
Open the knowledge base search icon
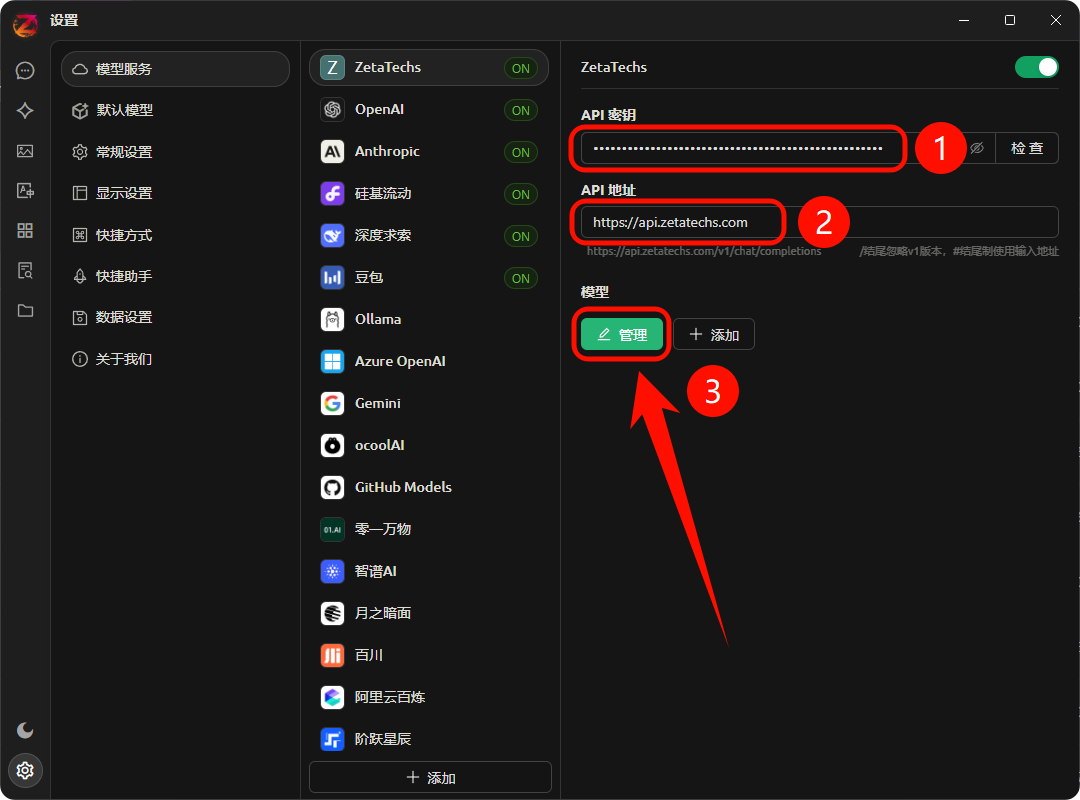tap(25, 271)
